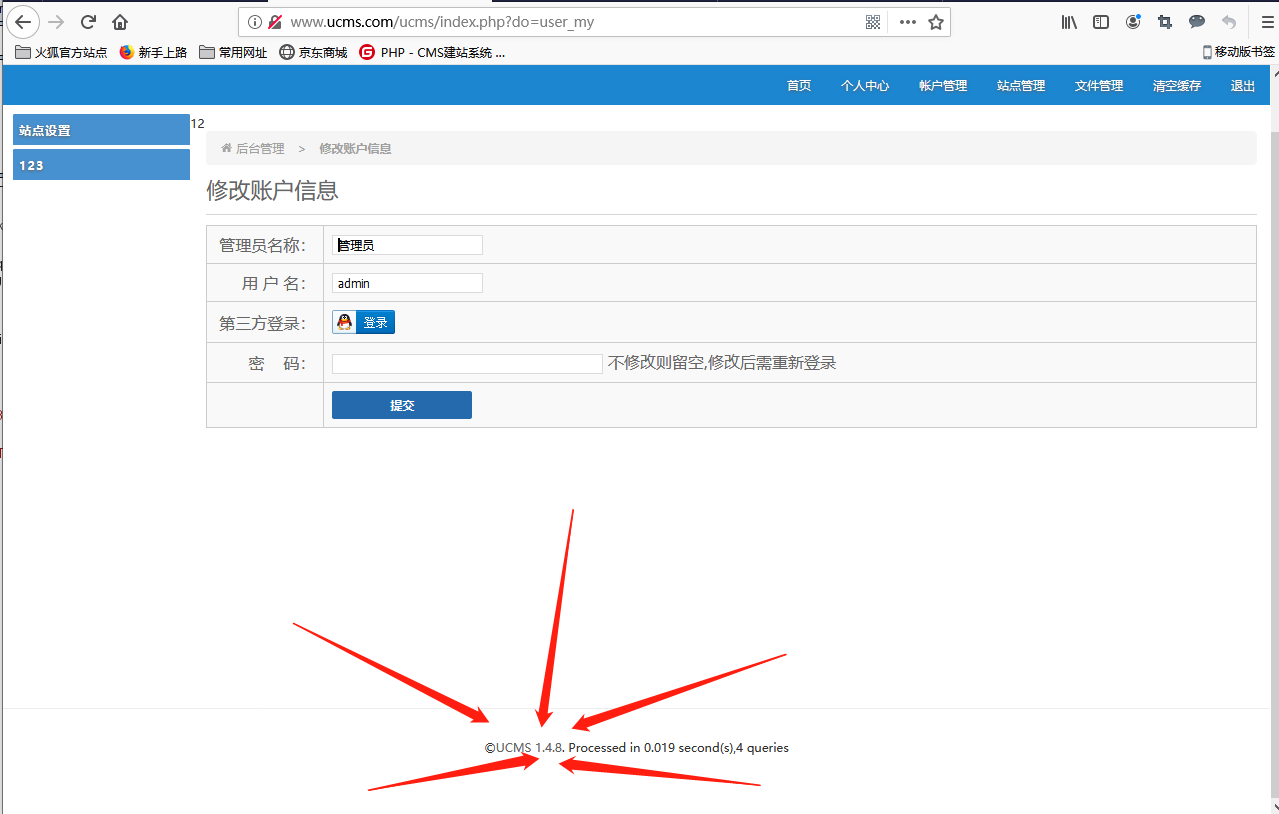The width and height of the screenshot is (1279, 814).
Task: Click the 修改账户信息 page heading
Action: 272,190
